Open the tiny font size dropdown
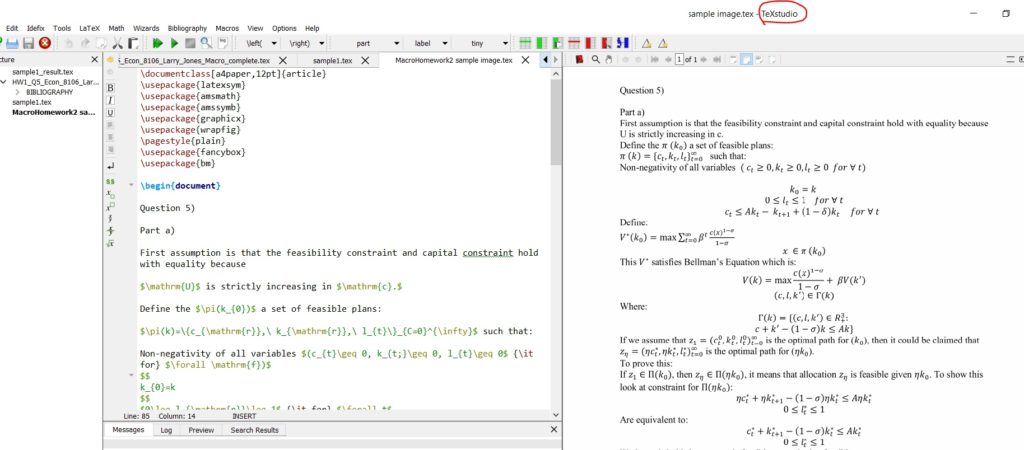1024x450 pixels. click(x=505, y=43)
